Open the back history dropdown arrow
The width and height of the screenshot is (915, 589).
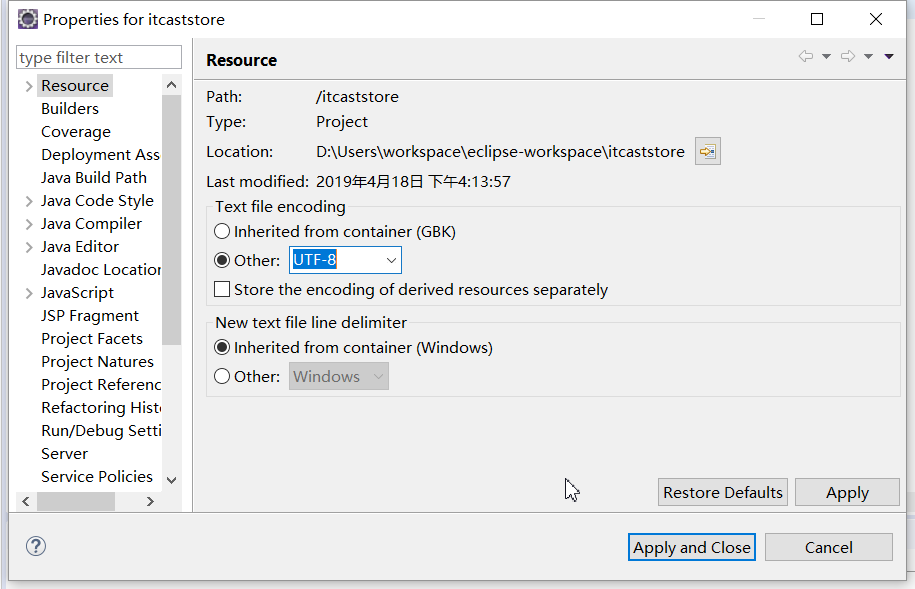tap(826, 57)
